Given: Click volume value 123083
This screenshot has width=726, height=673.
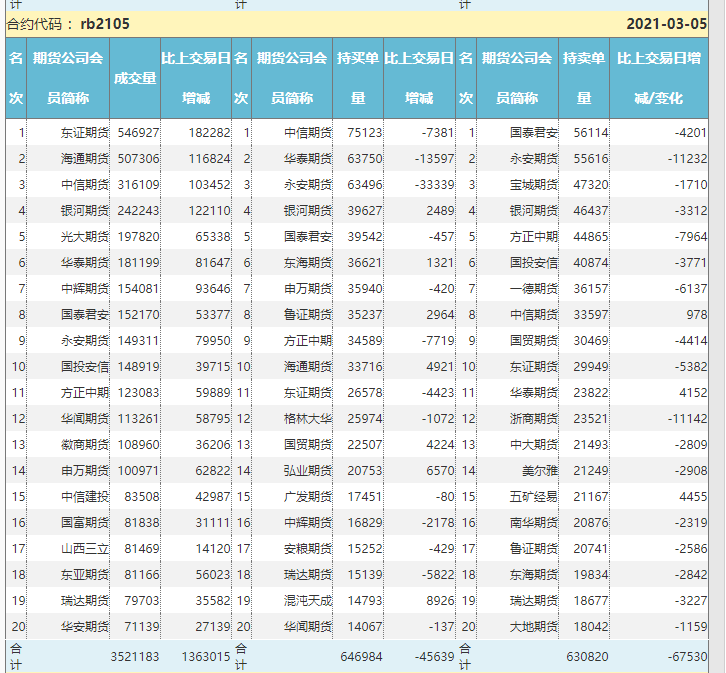Looking at the screenshot, I should click(x=138, y=393).
